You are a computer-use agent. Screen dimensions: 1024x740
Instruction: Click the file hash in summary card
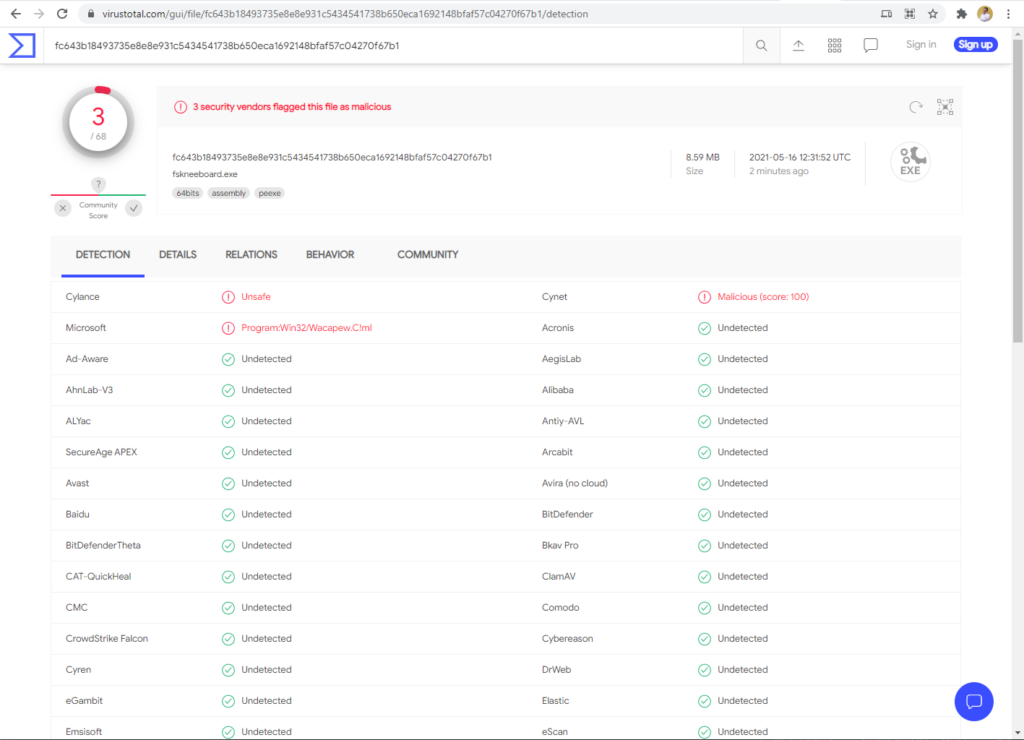coord(332,157)
